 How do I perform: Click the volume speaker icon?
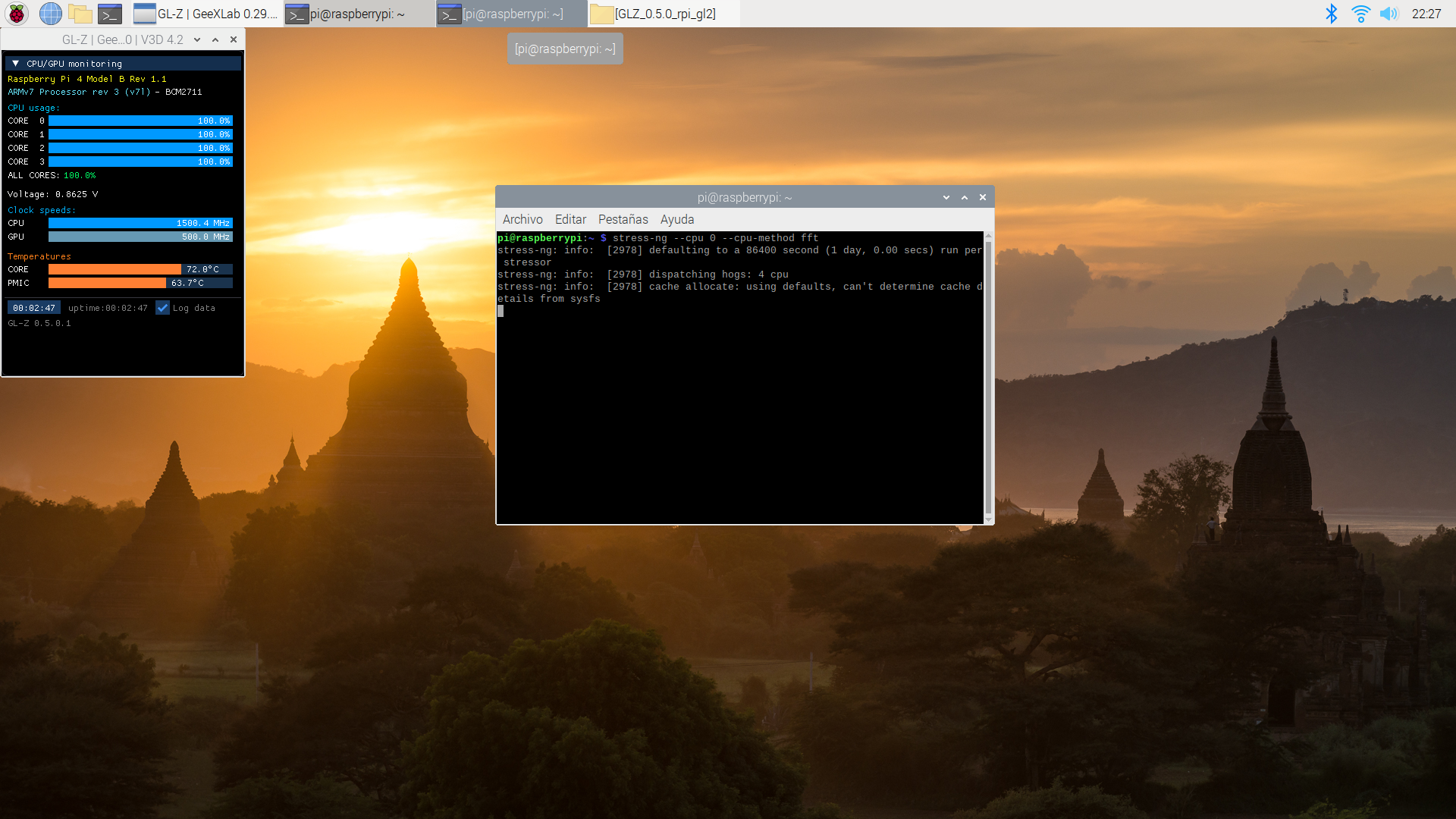(1389, 14)
